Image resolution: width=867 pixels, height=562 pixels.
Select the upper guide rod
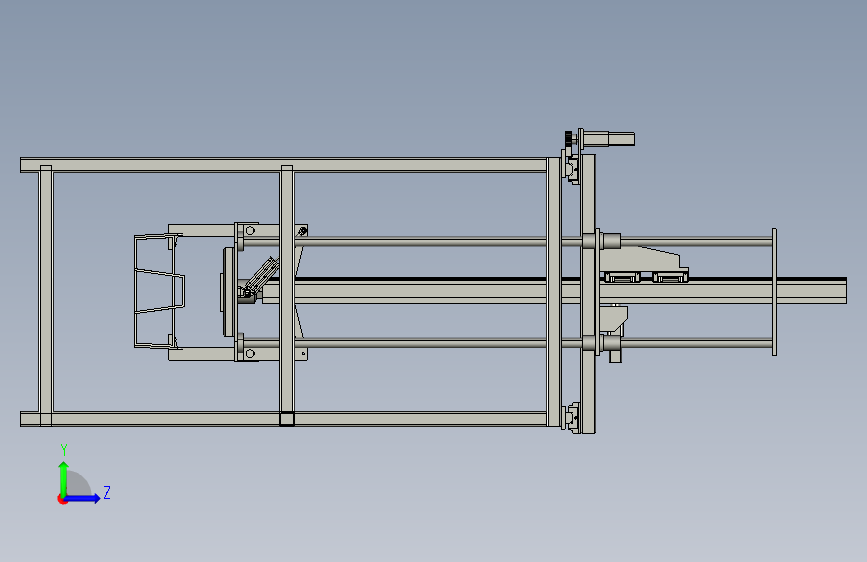[x=420, y=242]
